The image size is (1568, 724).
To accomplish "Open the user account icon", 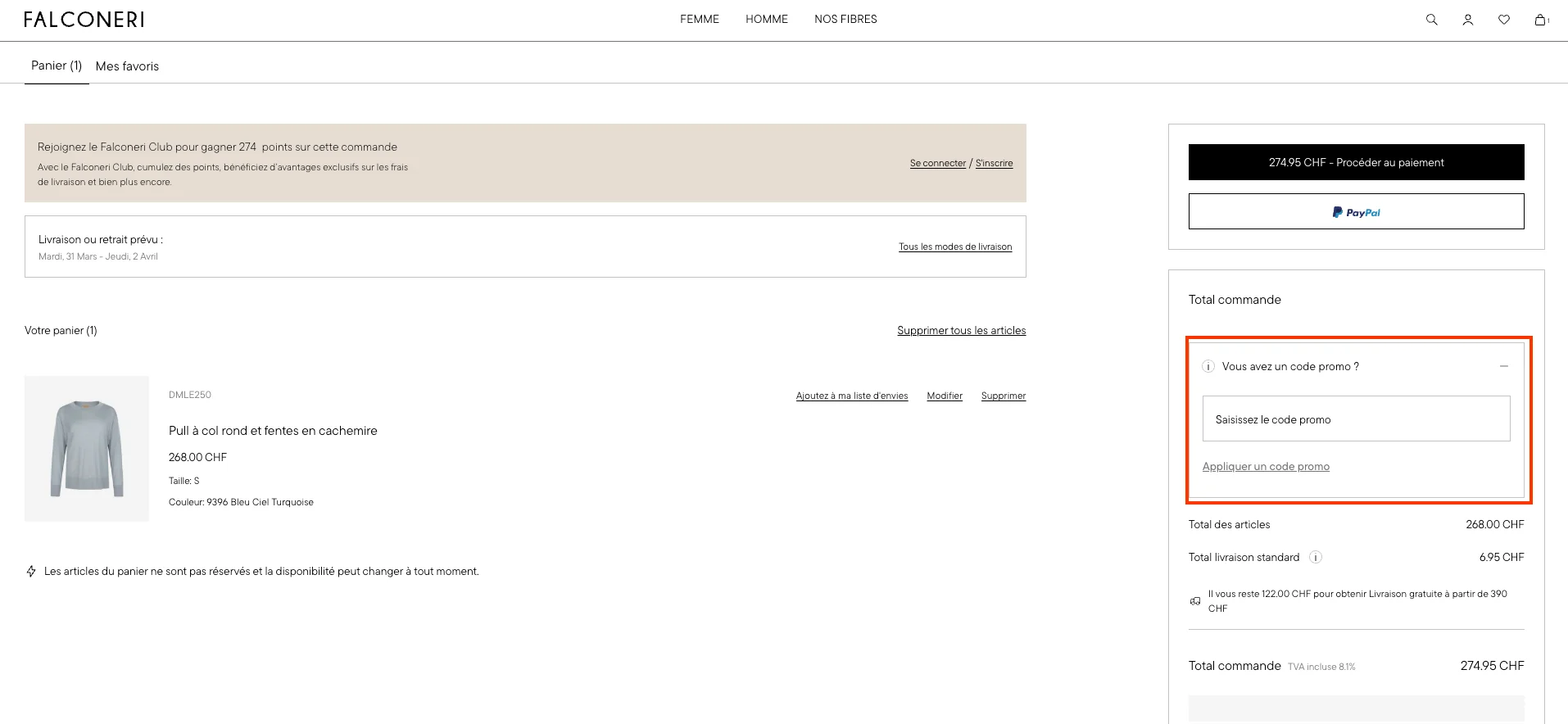I will (1467, 20).
